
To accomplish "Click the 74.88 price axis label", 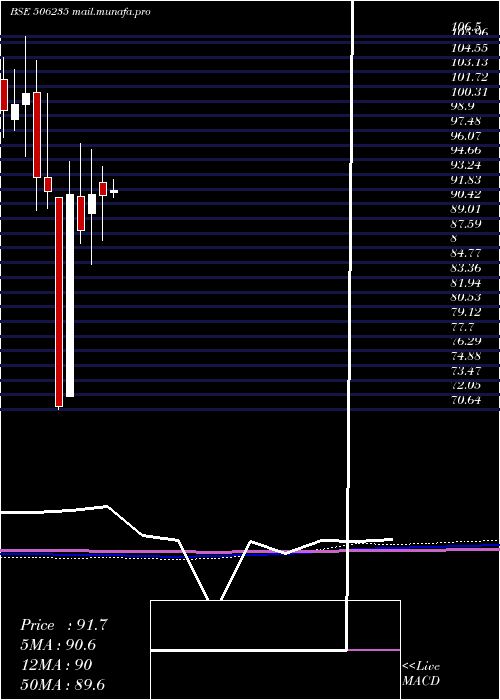I will click(467, 356).
